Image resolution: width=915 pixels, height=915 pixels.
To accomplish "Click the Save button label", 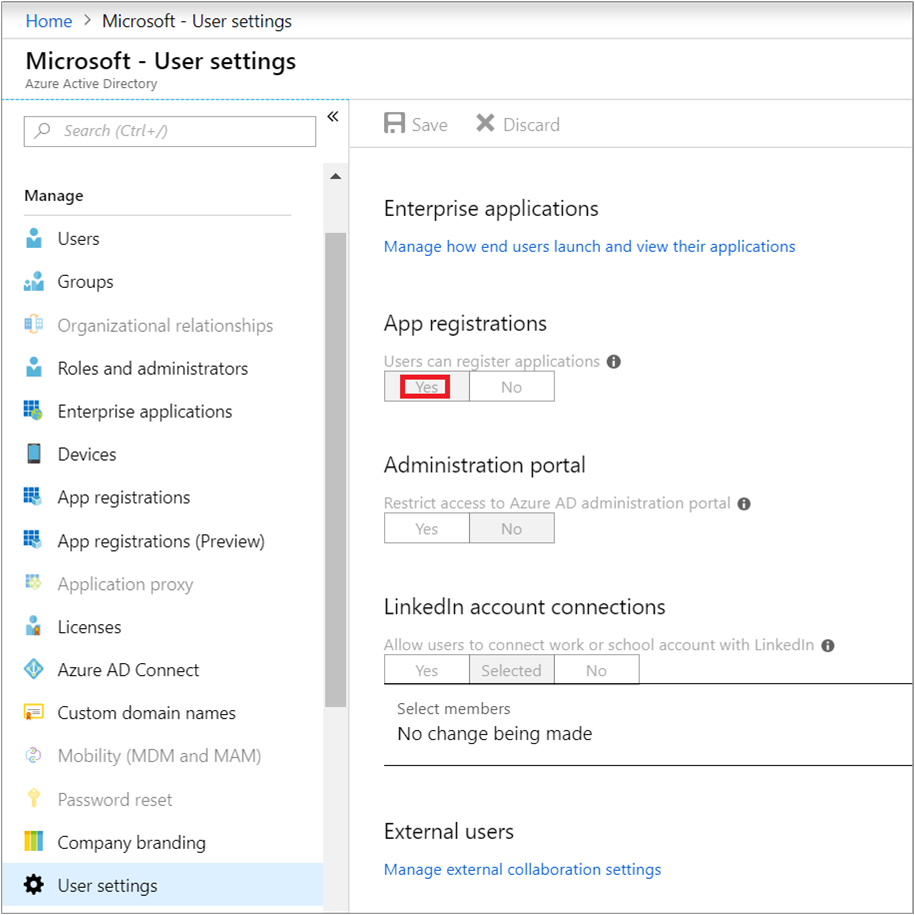I will pos(429,124).
